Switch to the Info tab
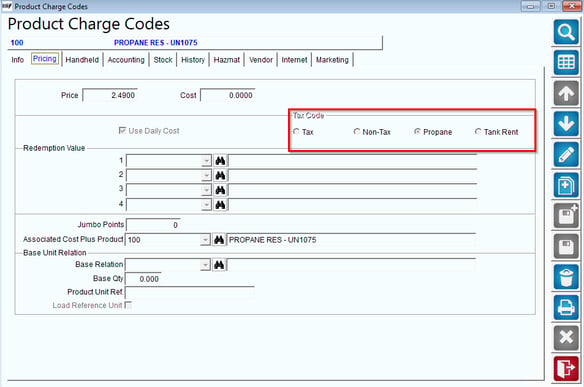The image size is (584, 387). click(x=18, y=60)
